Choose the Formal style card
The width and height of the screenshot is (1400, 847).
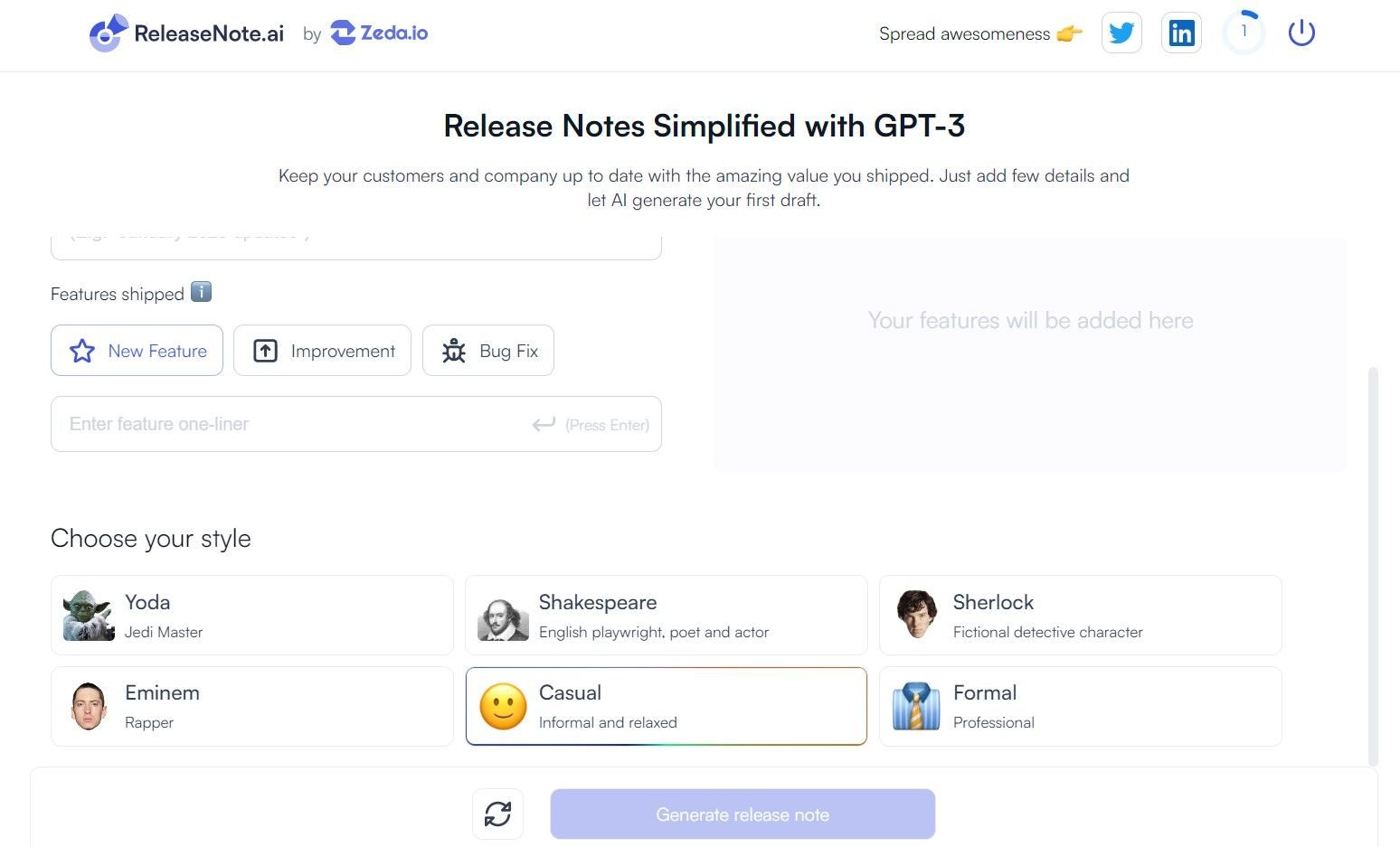pos(1081,707)
